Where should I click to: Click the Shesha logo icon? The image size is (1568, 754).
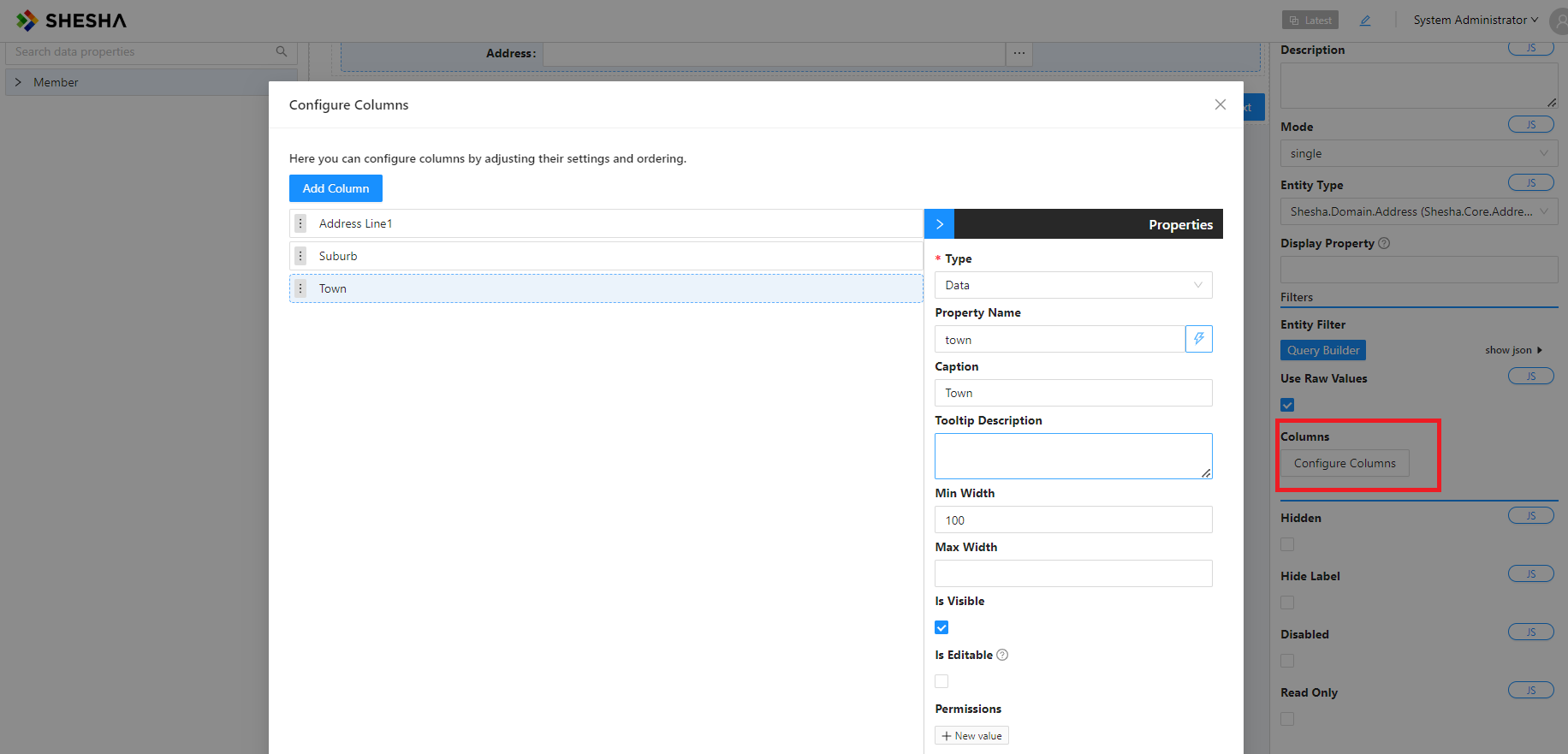click(27, 21)
